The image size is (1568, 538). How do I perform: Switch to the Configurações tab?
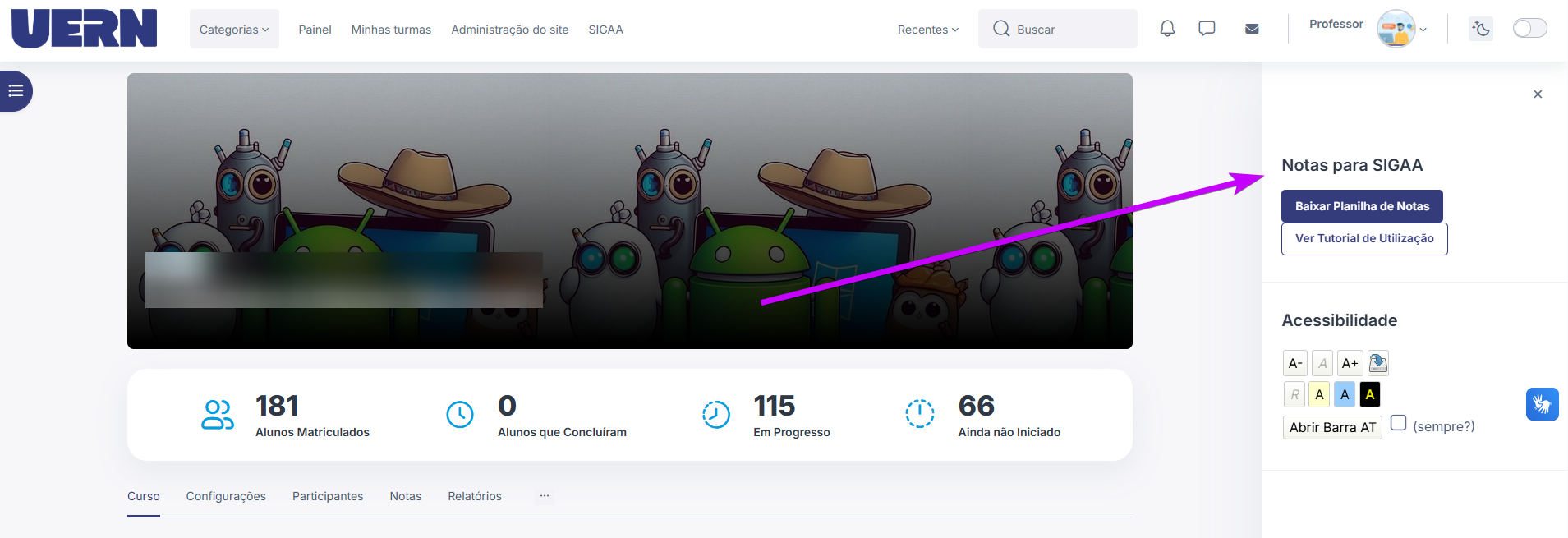tap(226, 497)
